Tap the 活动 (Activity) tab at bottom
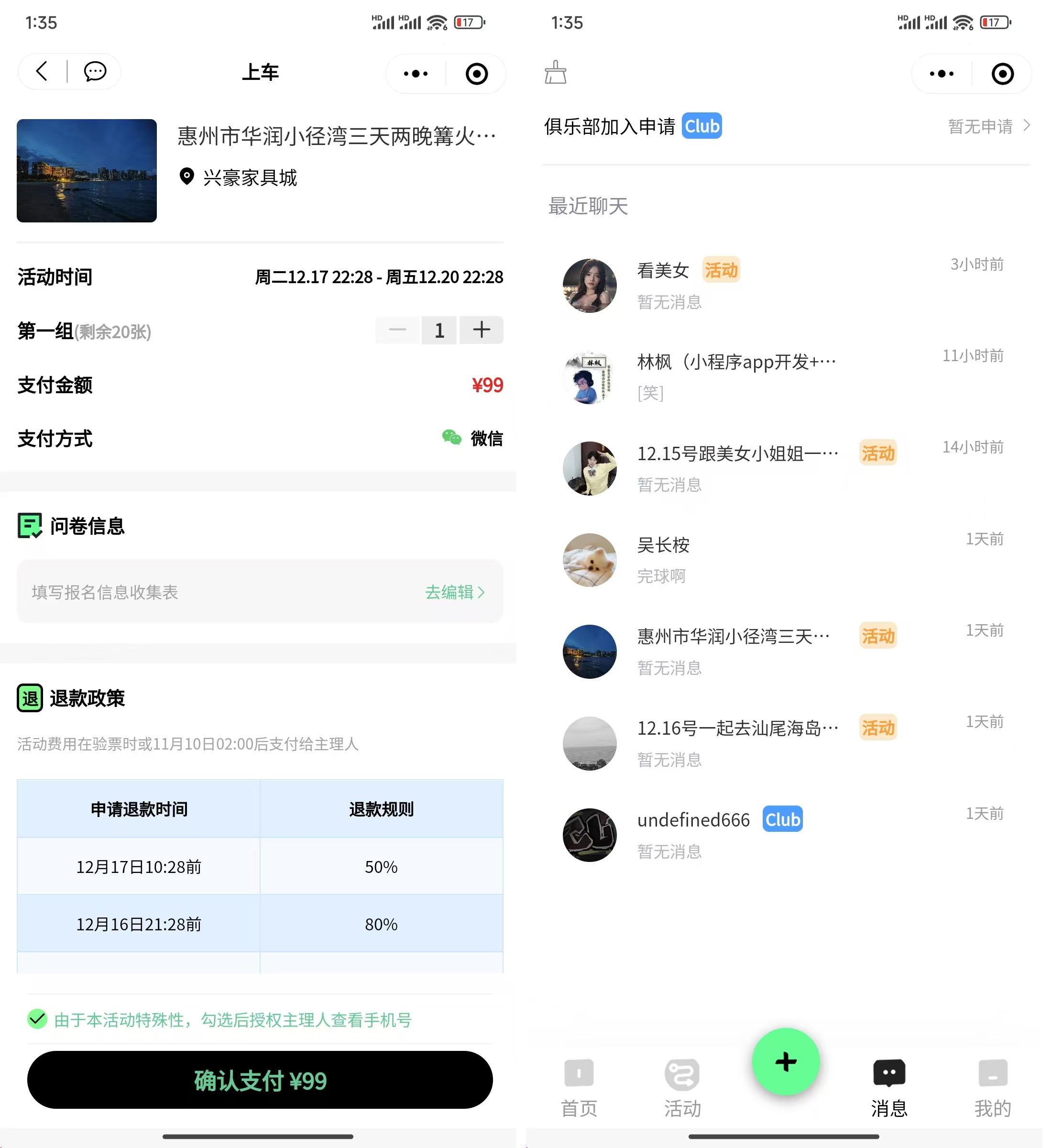The width and height of the screenshot is (1052, 1148). pos(681,1090)
